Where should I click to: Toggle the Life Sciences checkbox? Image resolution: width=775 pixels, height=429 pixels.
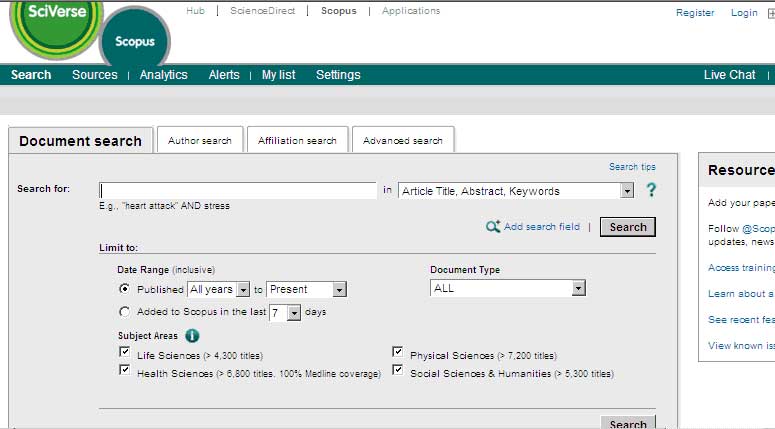125,352
